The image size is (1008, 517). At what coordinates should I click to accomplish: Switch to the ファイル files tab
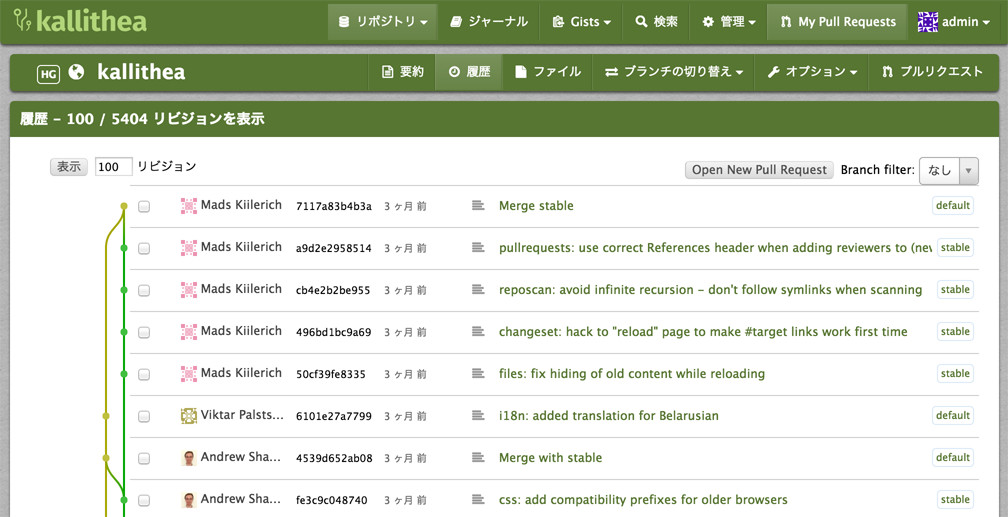tap(548, 72)
